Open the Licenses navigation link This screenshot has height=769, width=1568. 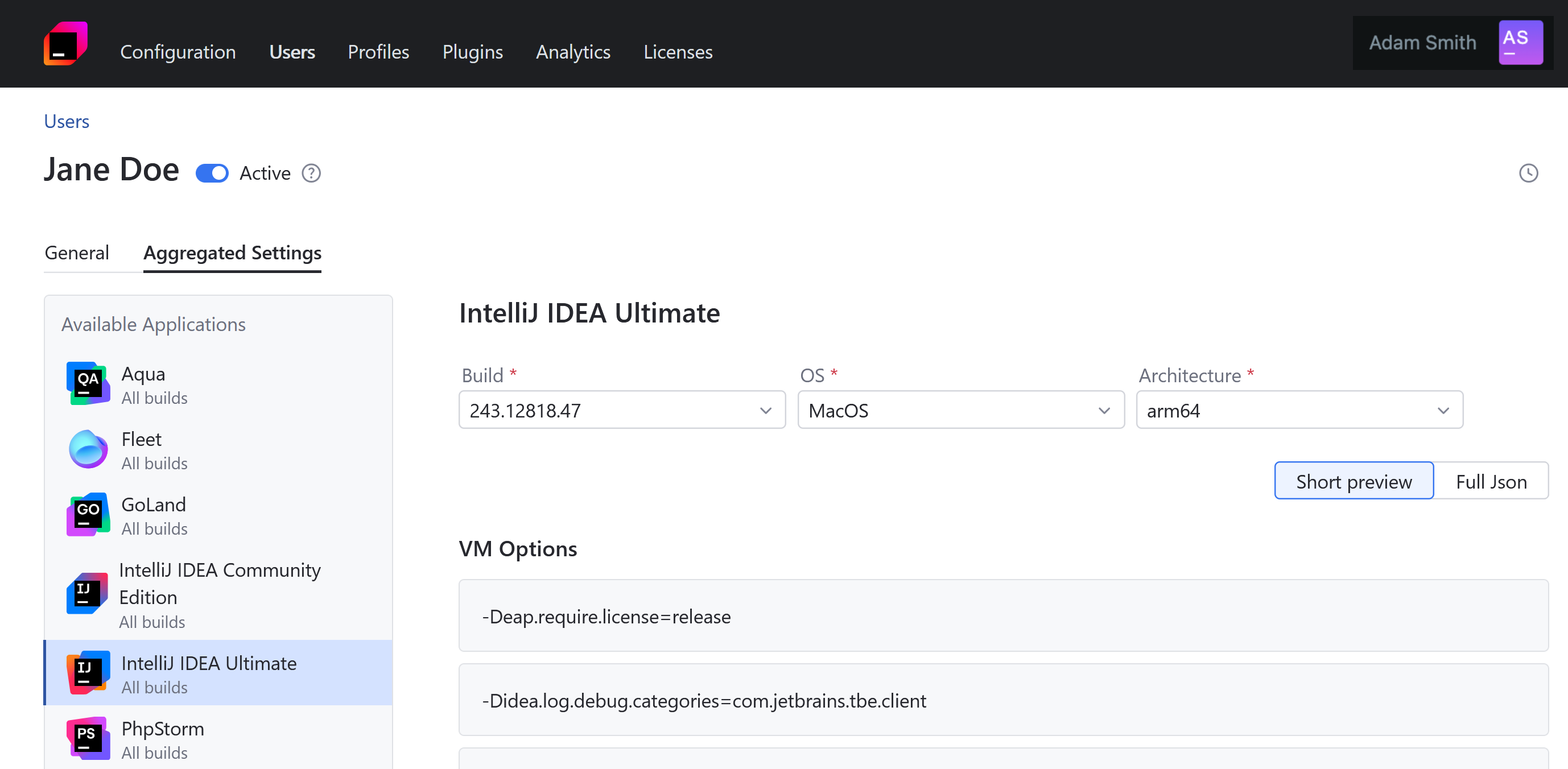pyautogui.click(x=678, y=52)
